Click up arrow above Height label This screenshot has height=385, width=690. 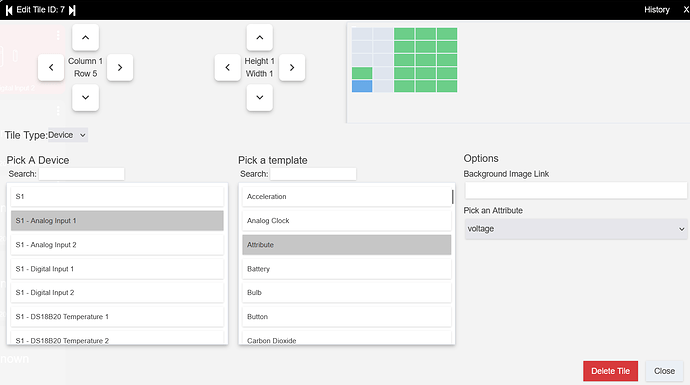(x=260, y=37)
